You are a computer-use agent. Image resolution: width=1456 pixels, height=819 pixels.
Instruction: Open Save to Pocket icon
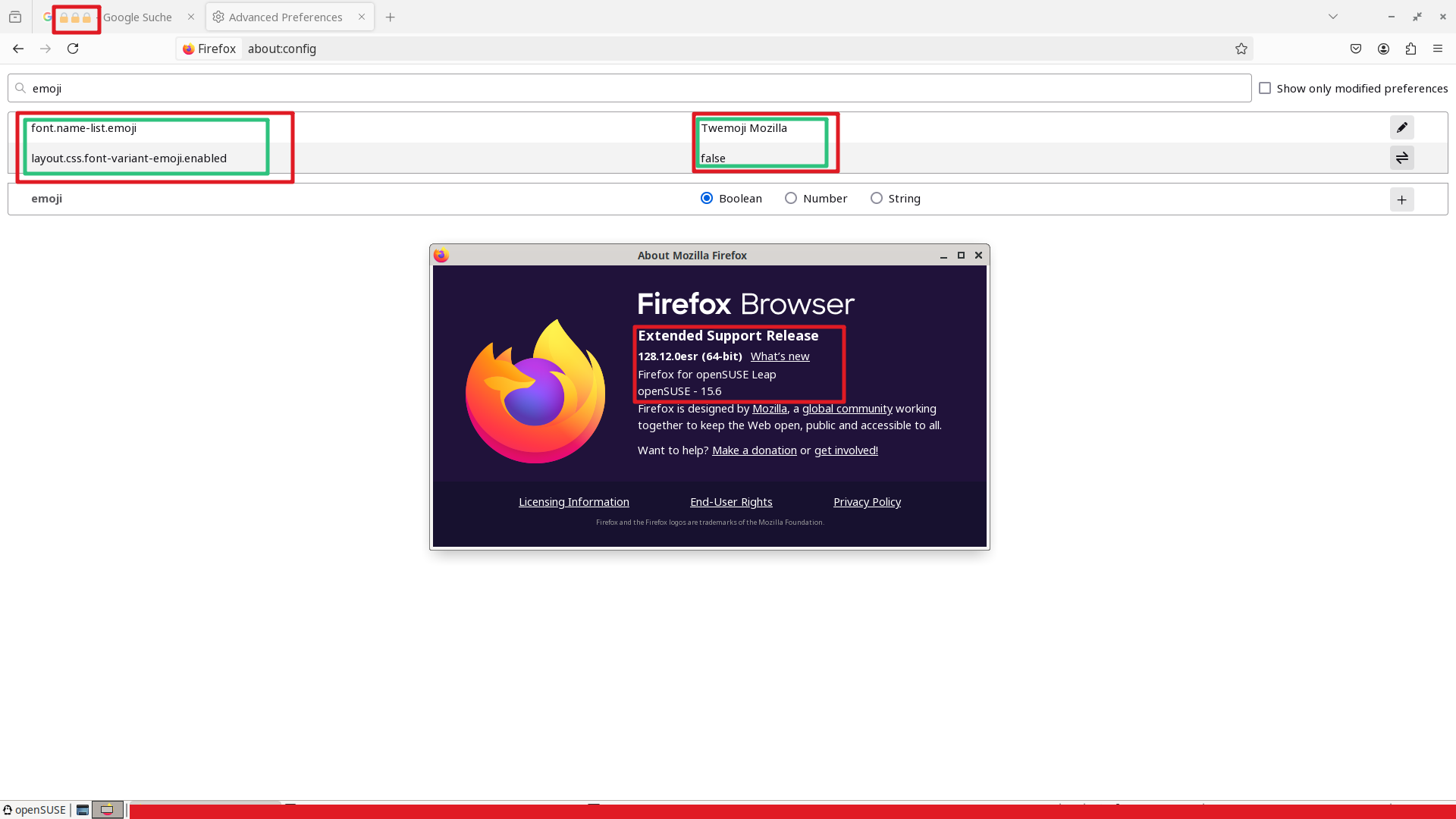coord(1356,49)
